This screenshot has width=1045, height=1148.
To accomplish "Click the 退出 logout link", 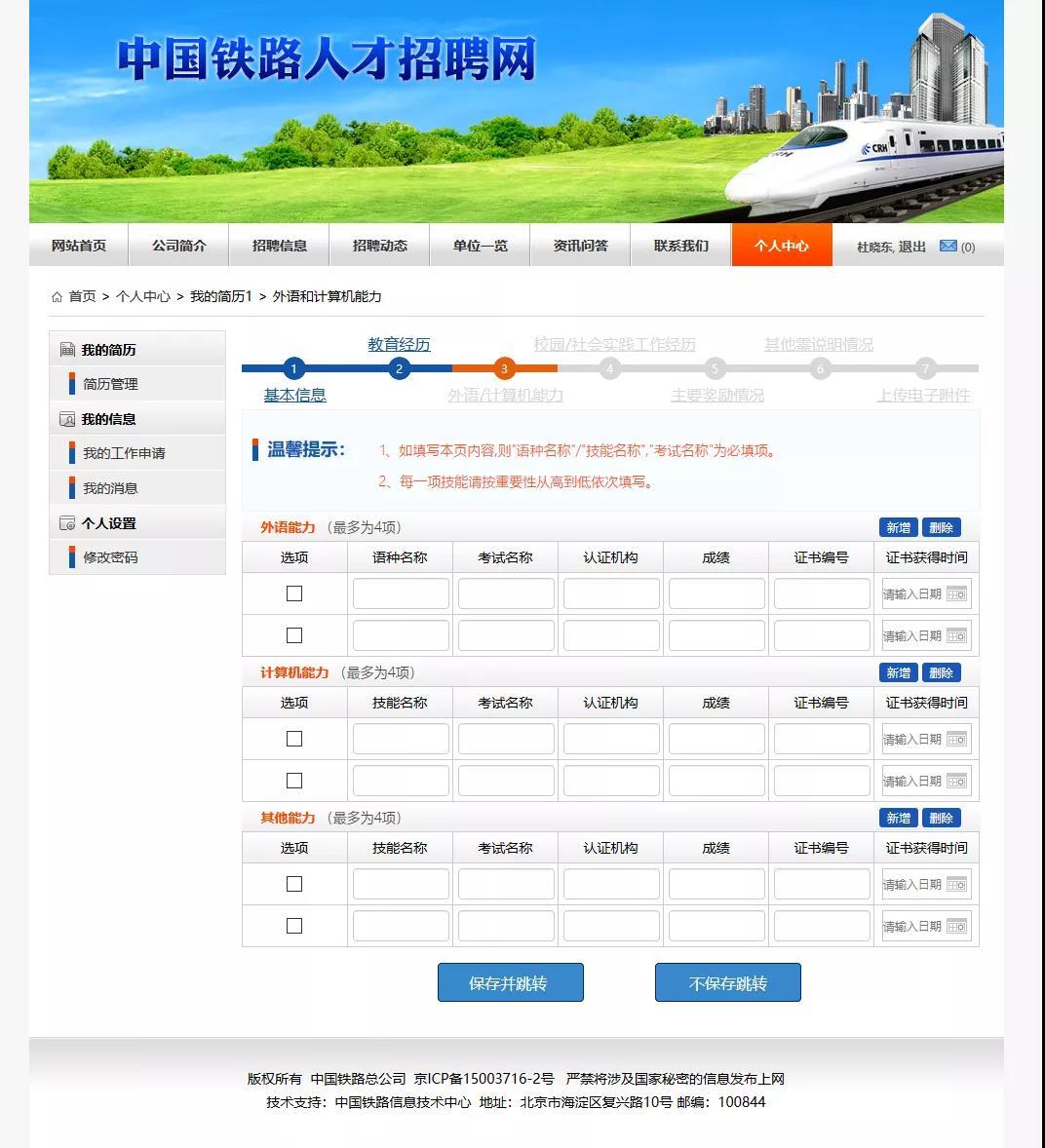I will [911, 247].
